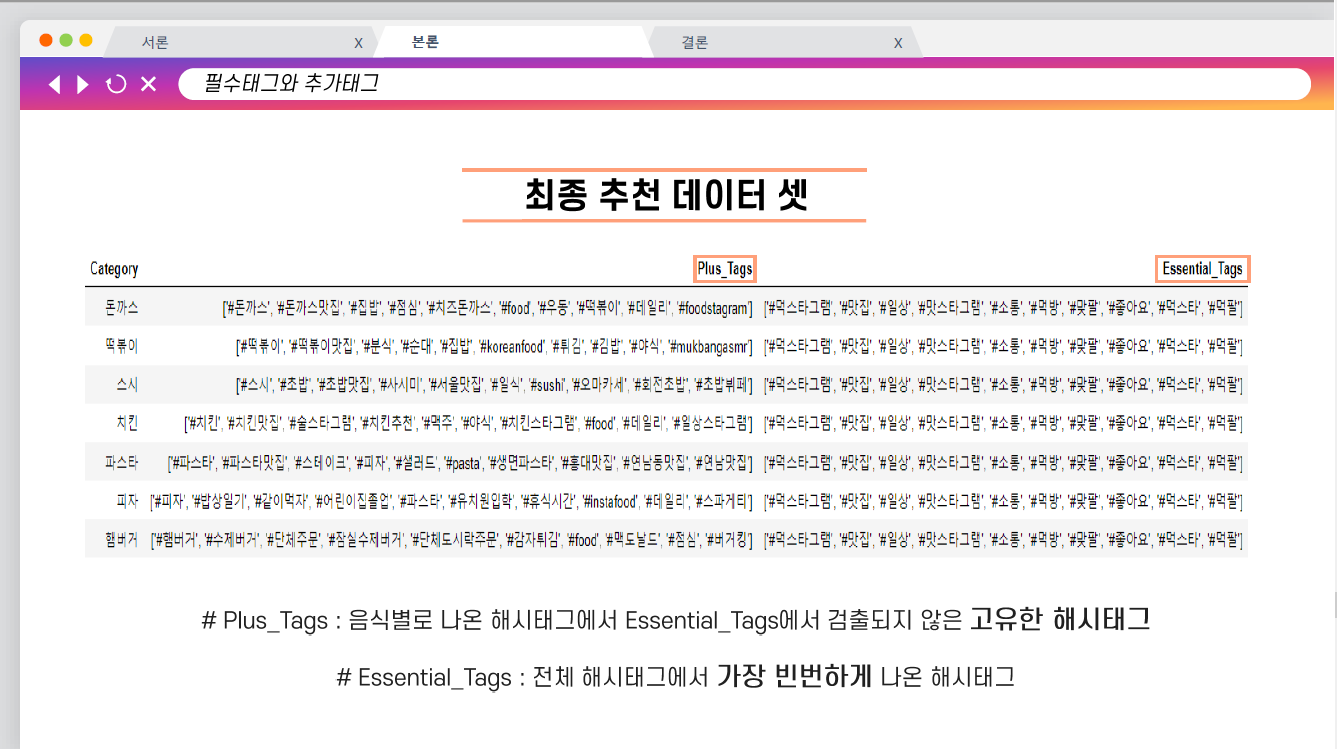Click the 최종 추천 데이터 셋 title
The width and height of the screenshot is (1337, 749).
click(665, 192)
